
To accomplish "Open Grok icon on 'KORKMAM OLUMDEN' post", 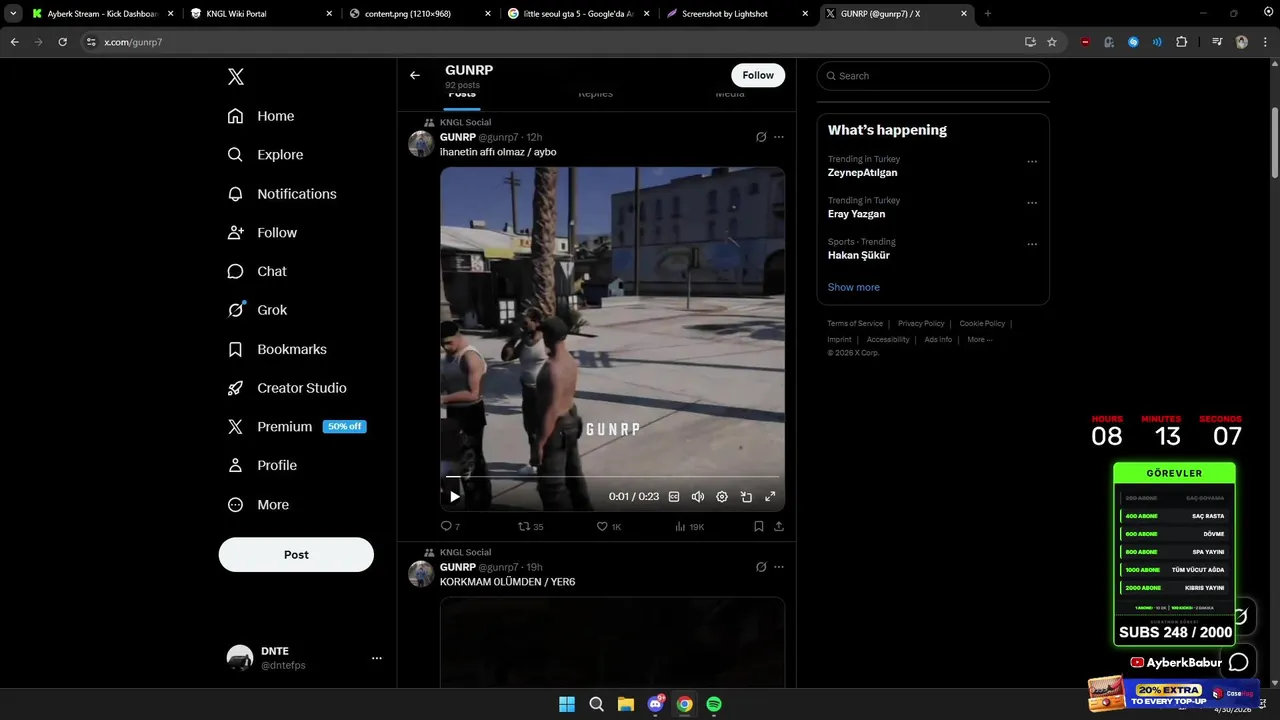I will tap(761, 567).
